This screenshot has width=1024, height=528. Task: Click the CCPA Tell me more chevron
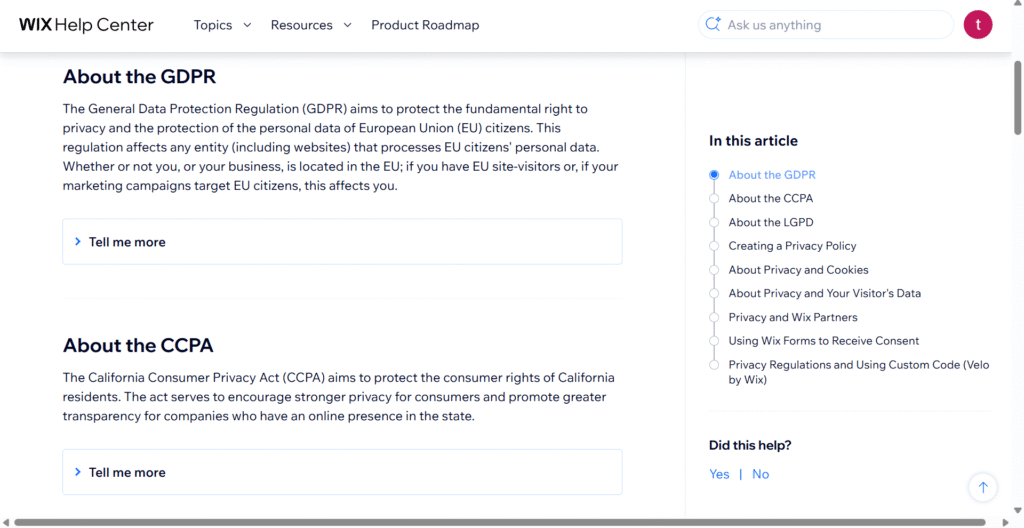coord(78,472)
